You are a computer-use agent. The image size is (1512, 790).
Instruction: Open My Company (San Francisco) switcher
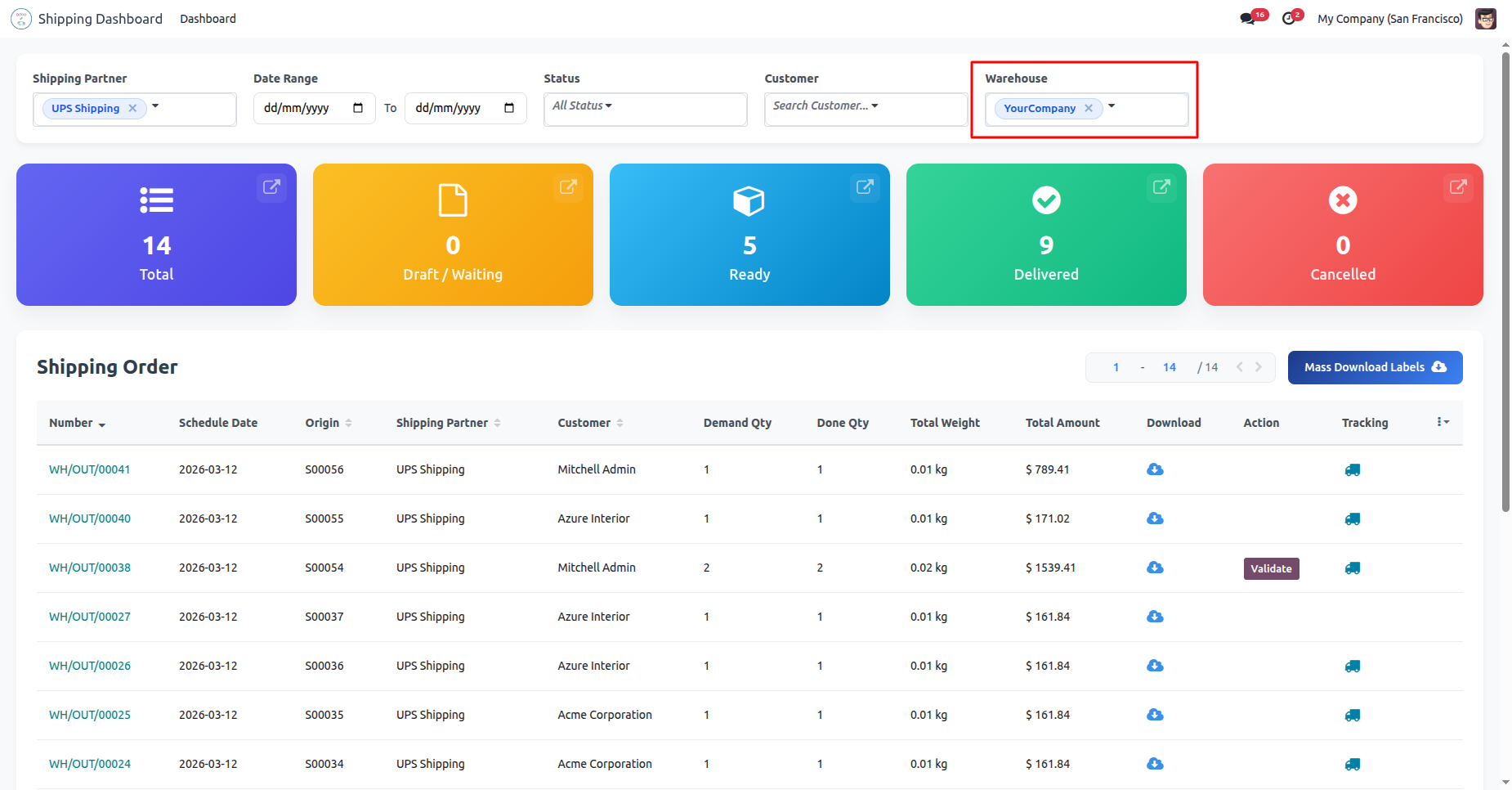click(x=1389, y=19)
